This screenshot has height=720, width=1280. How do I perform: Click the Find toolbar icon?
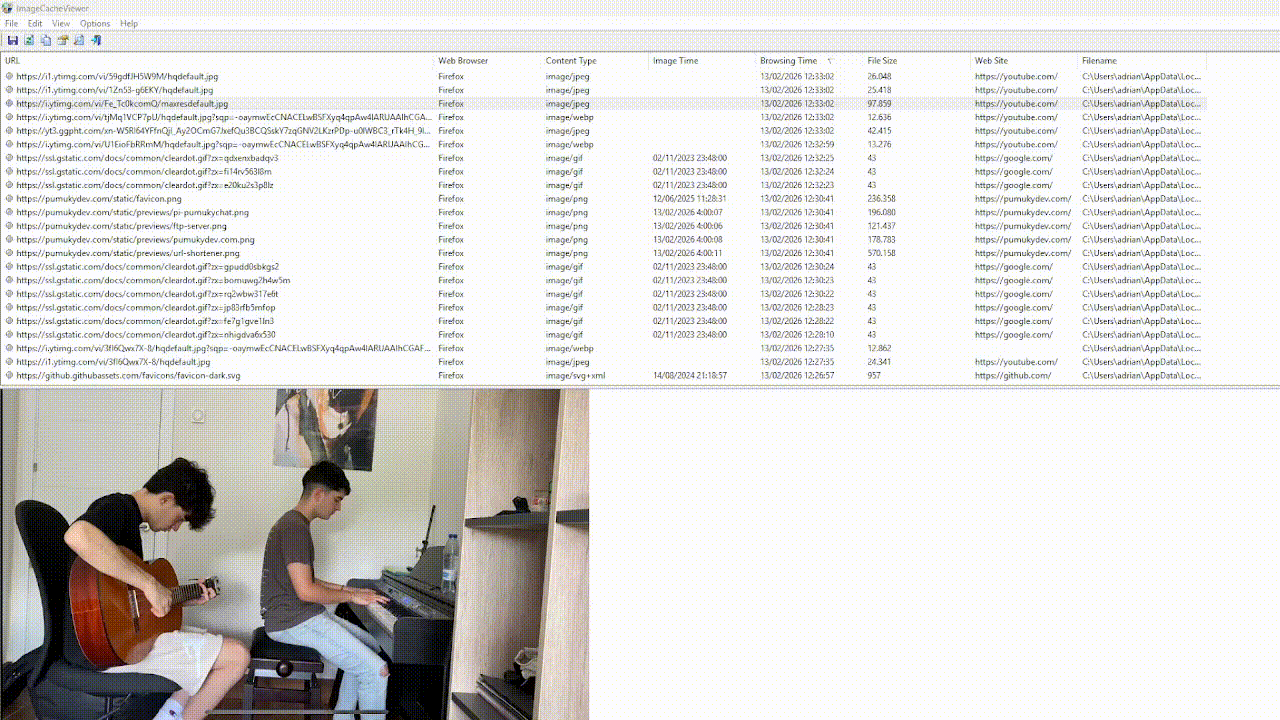pos(79,41)
